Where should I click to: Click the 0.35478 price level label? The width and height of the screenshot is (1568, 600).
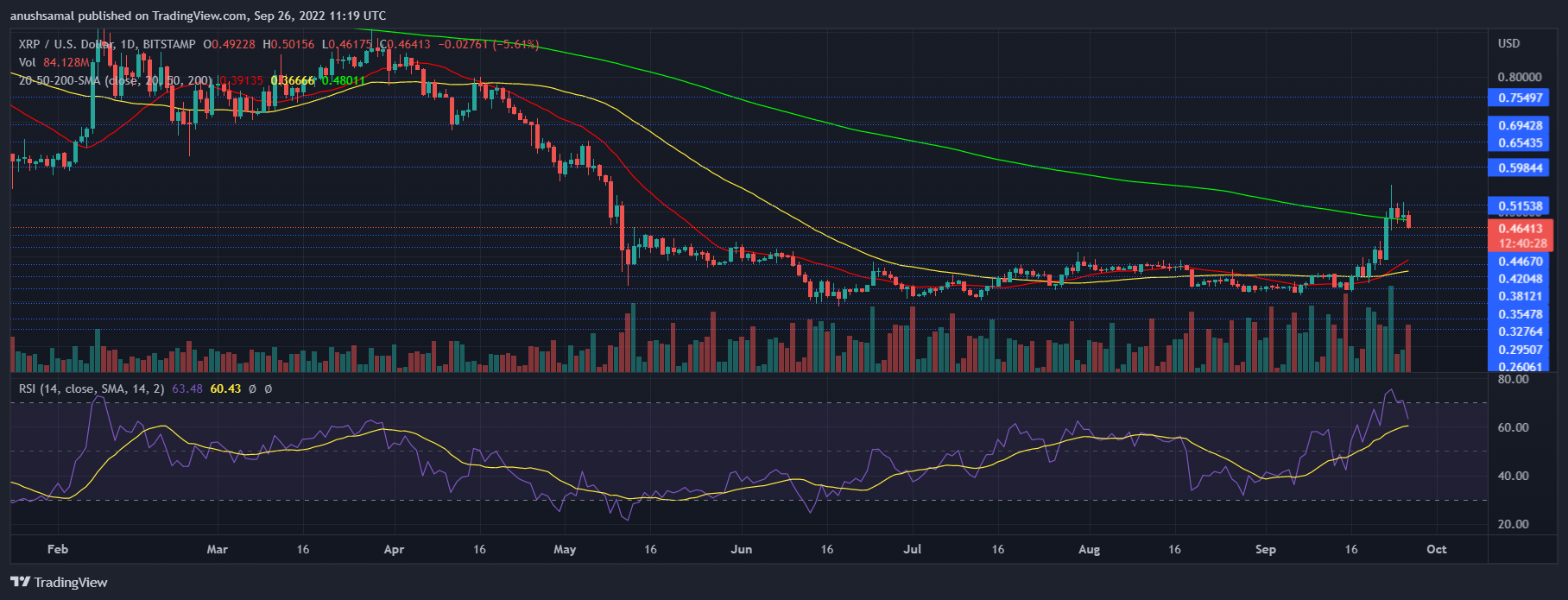1520,313
